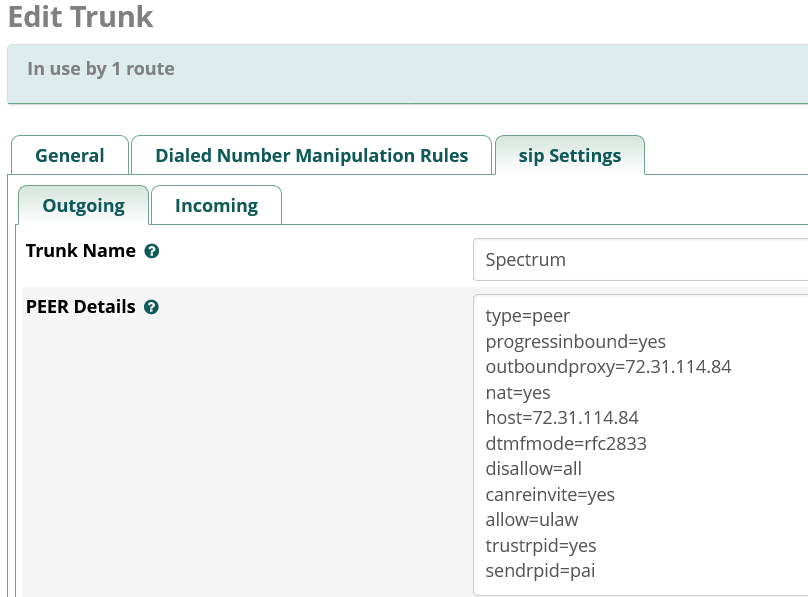Place cursor on the type=peer line

pos(528,316)
